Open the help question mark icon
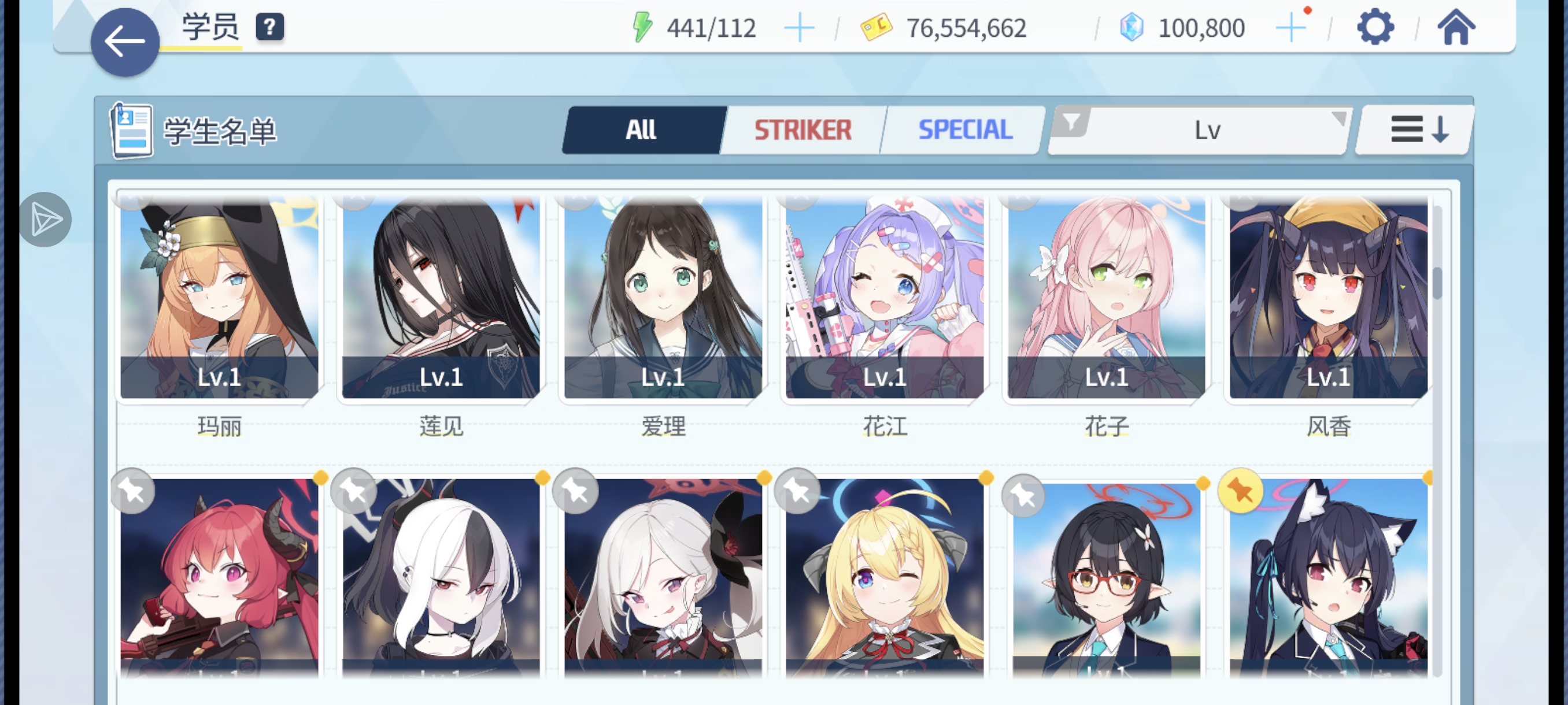Viewport: 1568px width, 705px height. [x=269, y=27]
